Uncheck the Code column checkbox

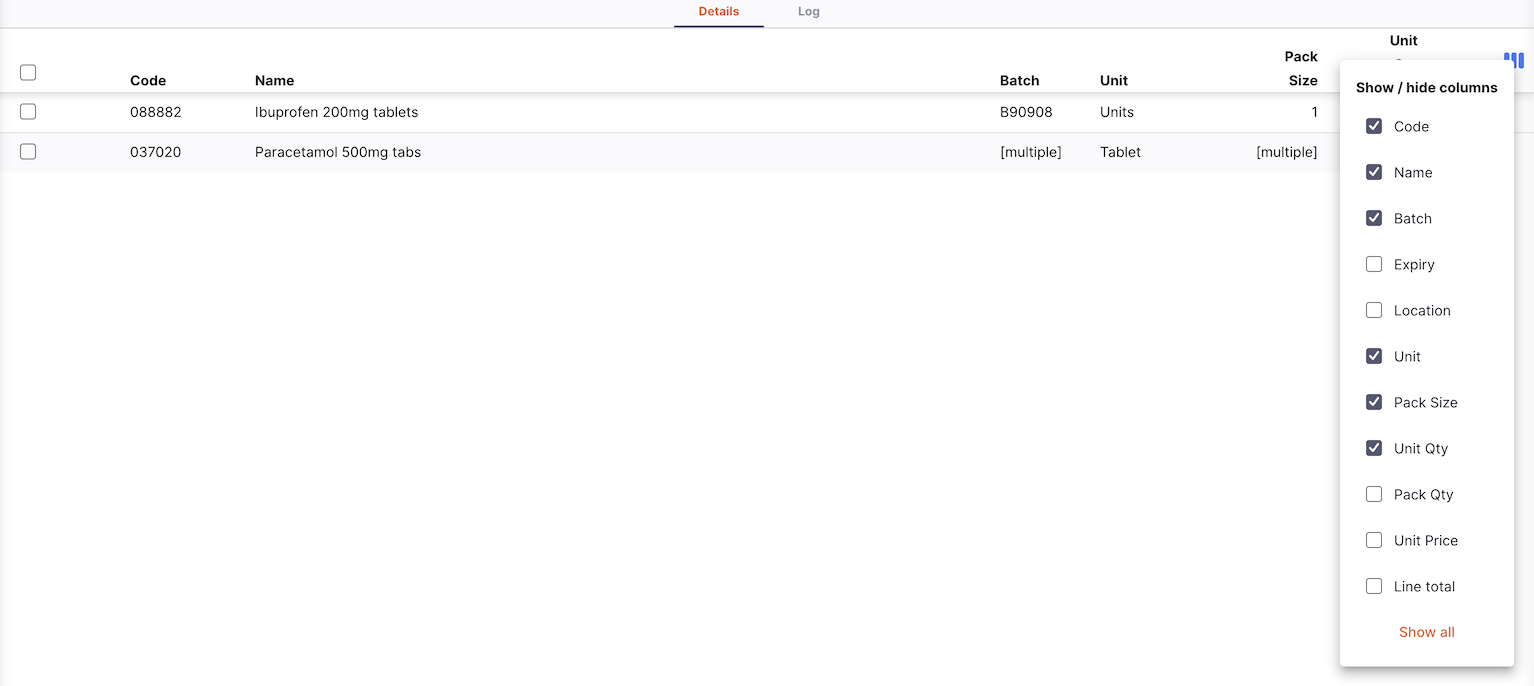[x=1374, y=126]
